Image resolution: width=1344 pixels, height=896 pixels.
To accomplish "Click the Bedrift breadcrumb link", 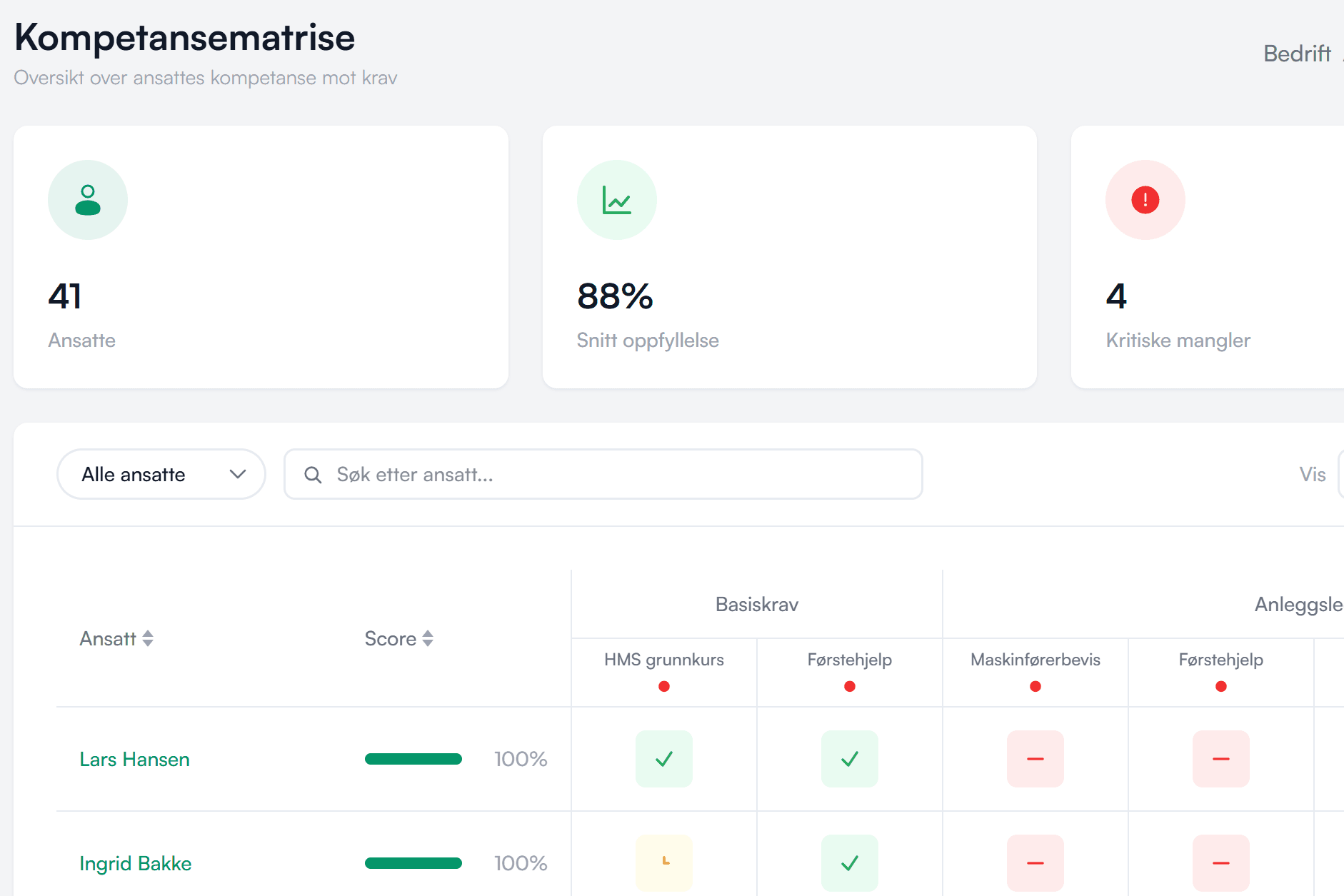I will point(1297,54).
